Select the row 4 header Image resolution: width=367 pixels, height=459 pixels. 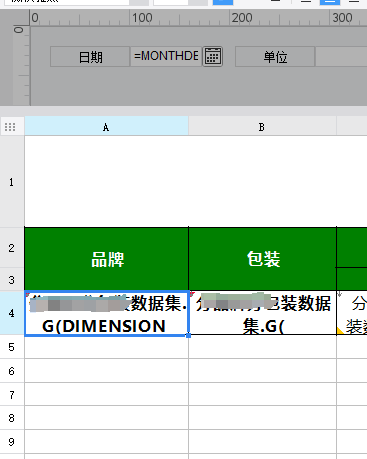[x=12, y=313]
